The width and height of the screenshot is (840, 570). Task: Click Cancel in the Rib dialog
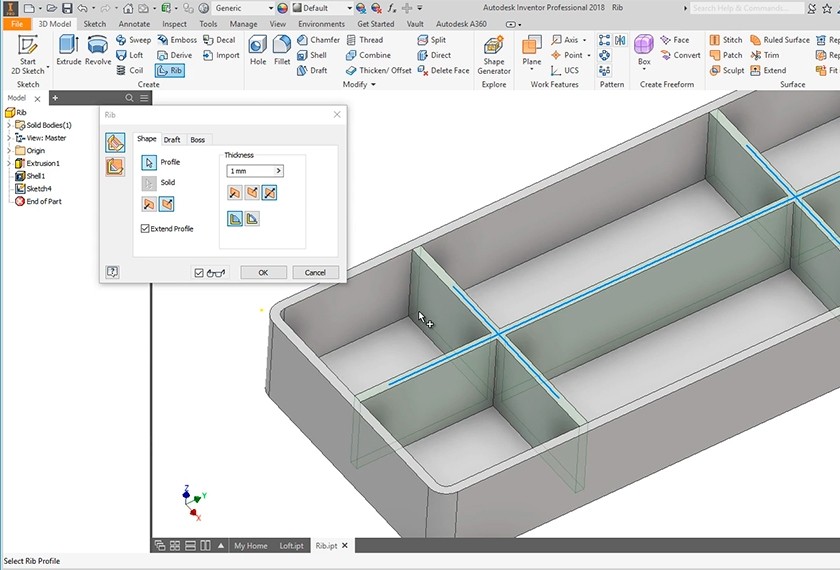click(315, 272)
